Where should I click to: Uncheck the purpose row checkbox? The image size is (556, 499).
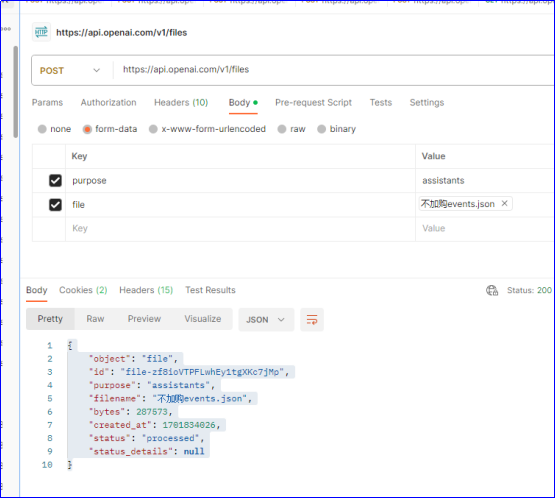click(55, 181)
